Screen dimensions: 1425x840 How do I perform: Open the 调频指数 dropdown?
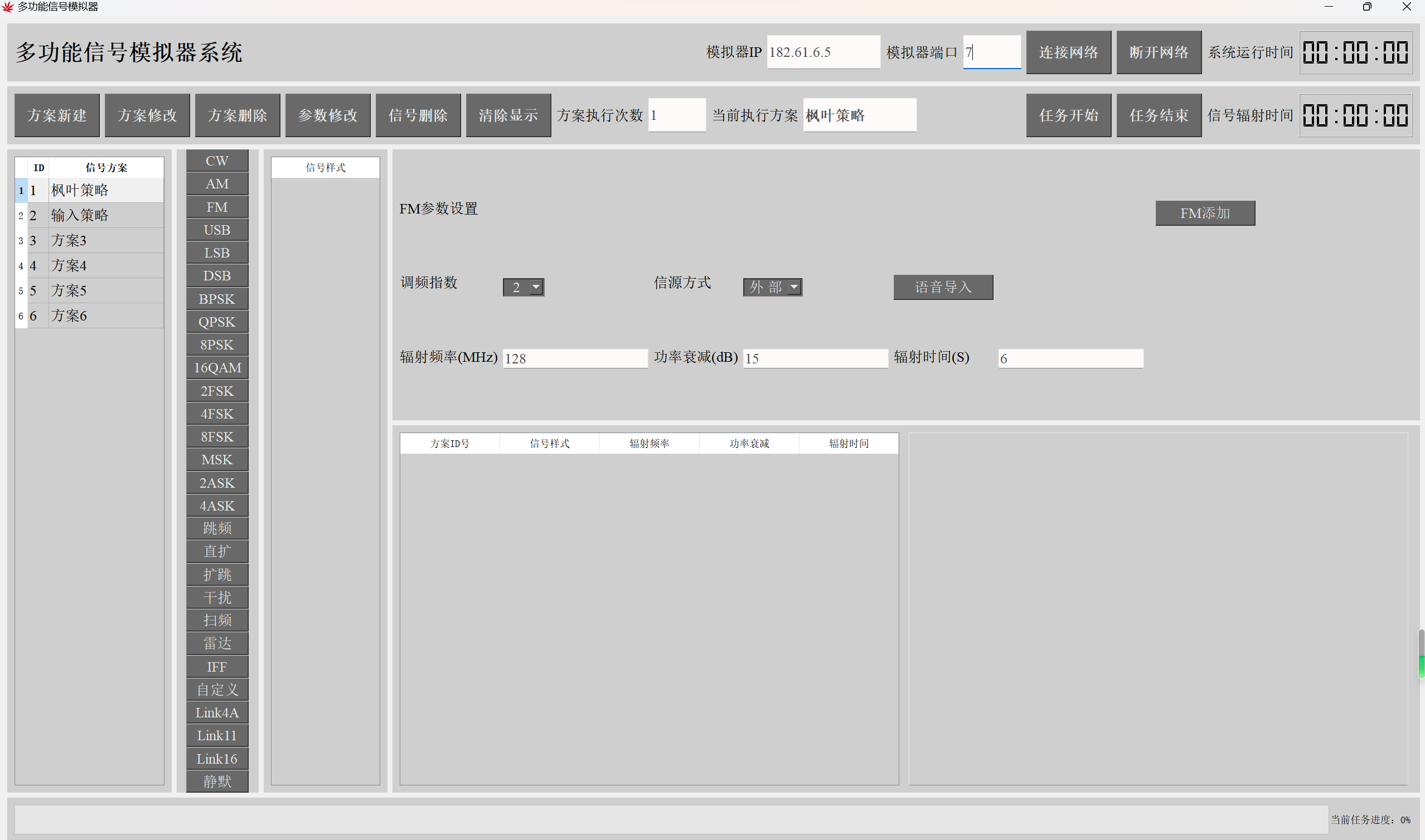point(536,287)
